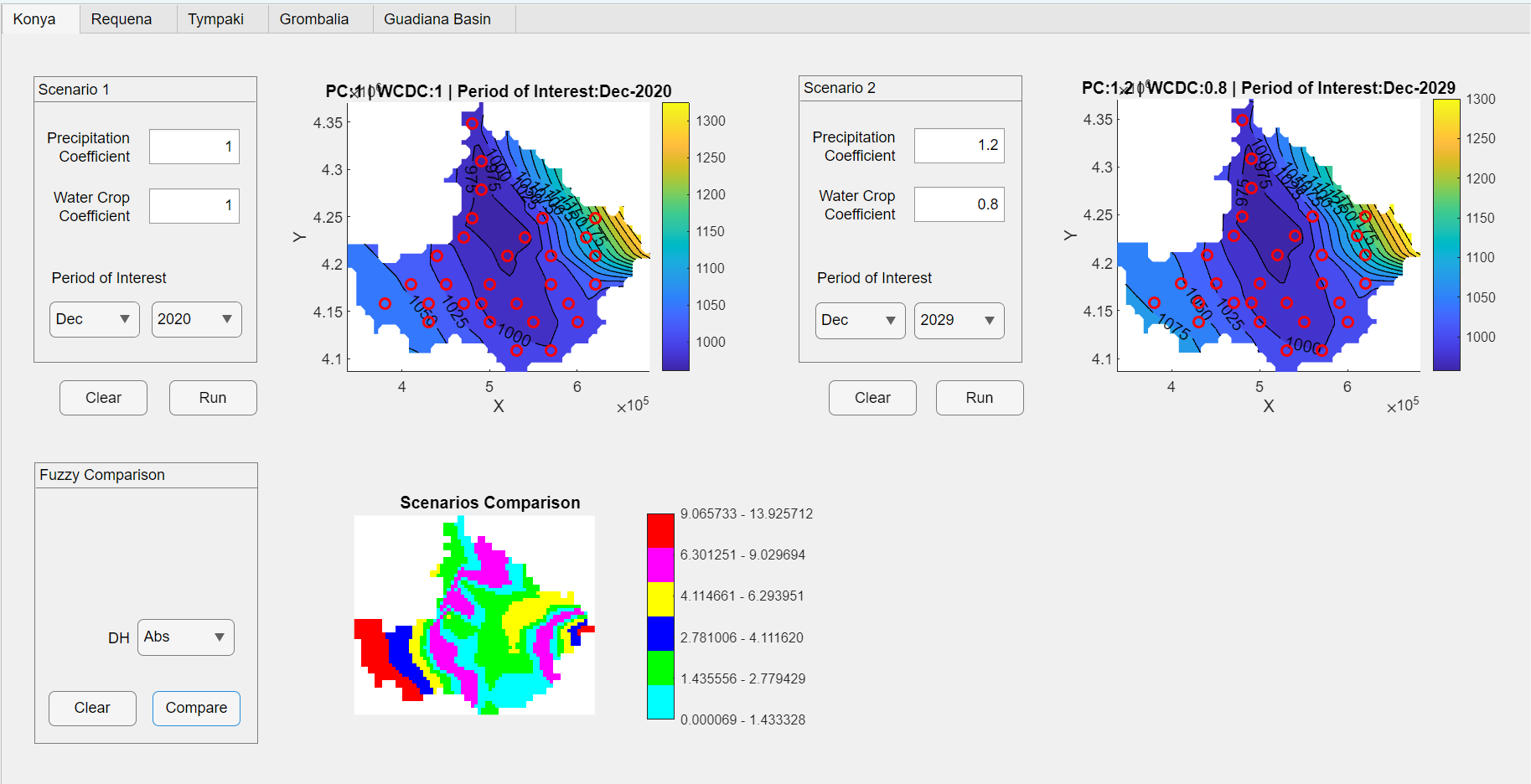Viewport: 1531px width, 784px height.
Task: Click the 'Scenarios Comparison' title text
Action: [490, 503]
